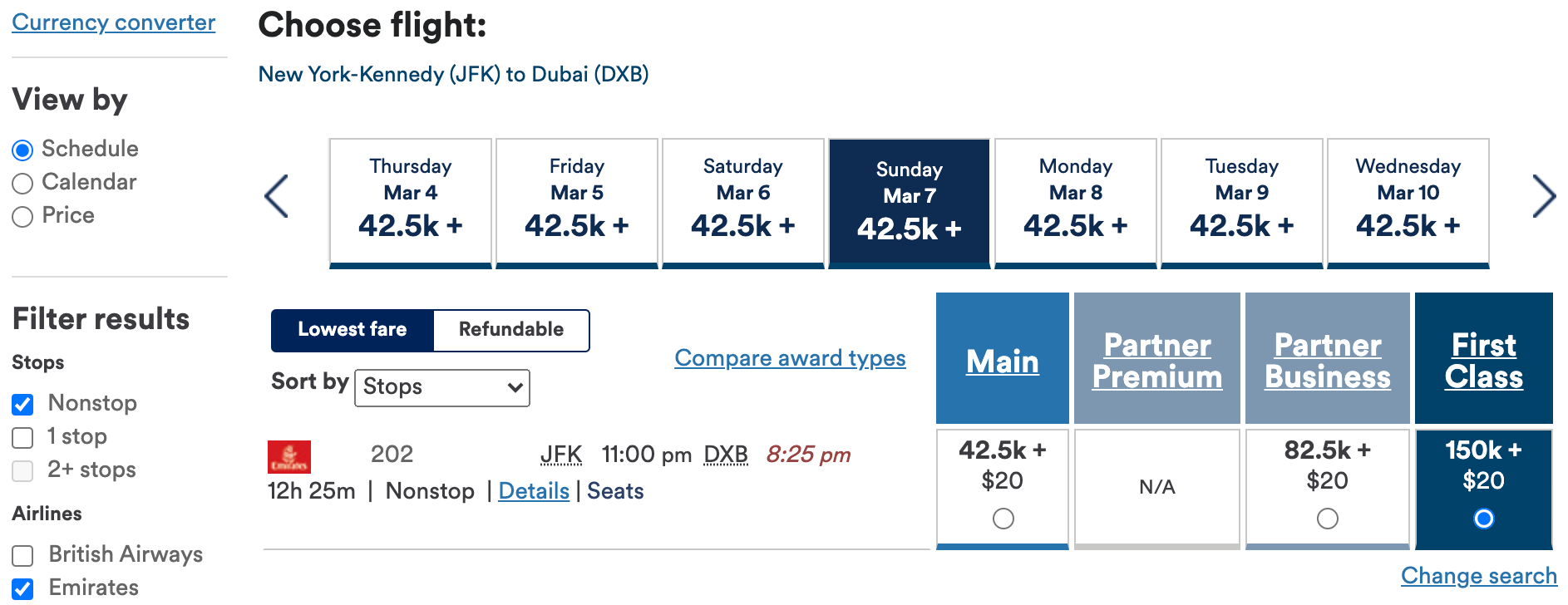Click the previous dates left arrow
1568x605 pixels.
[x=277, y=197]
